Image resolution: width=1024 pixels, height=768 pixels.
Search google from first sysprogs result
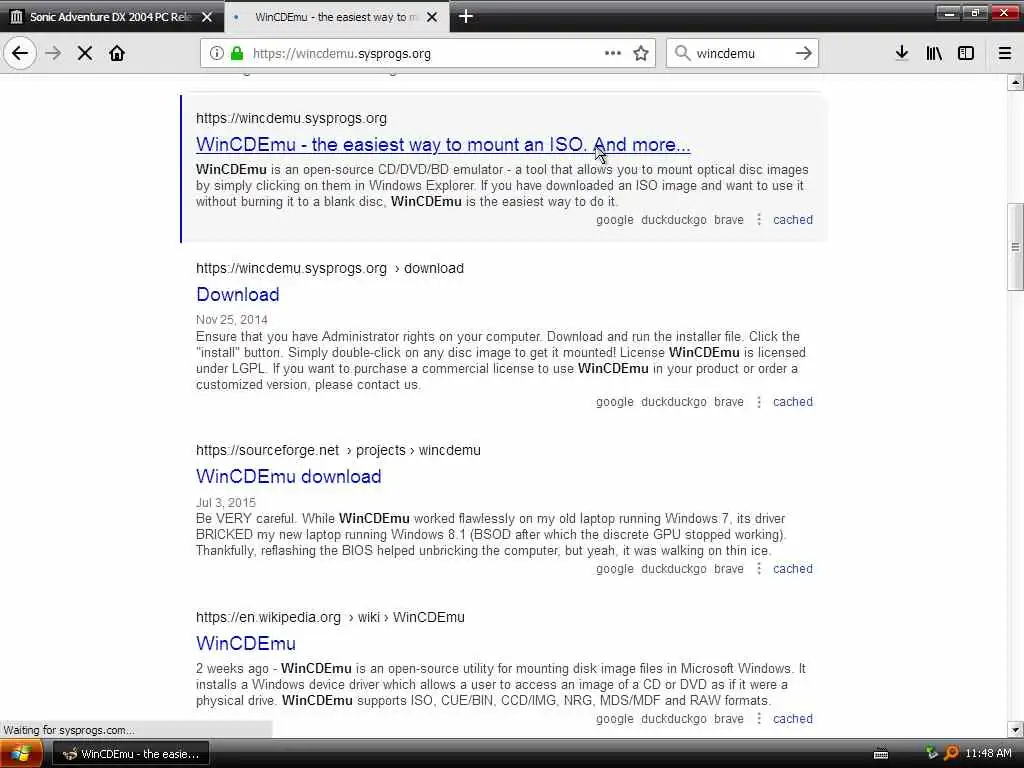(615, 220)
